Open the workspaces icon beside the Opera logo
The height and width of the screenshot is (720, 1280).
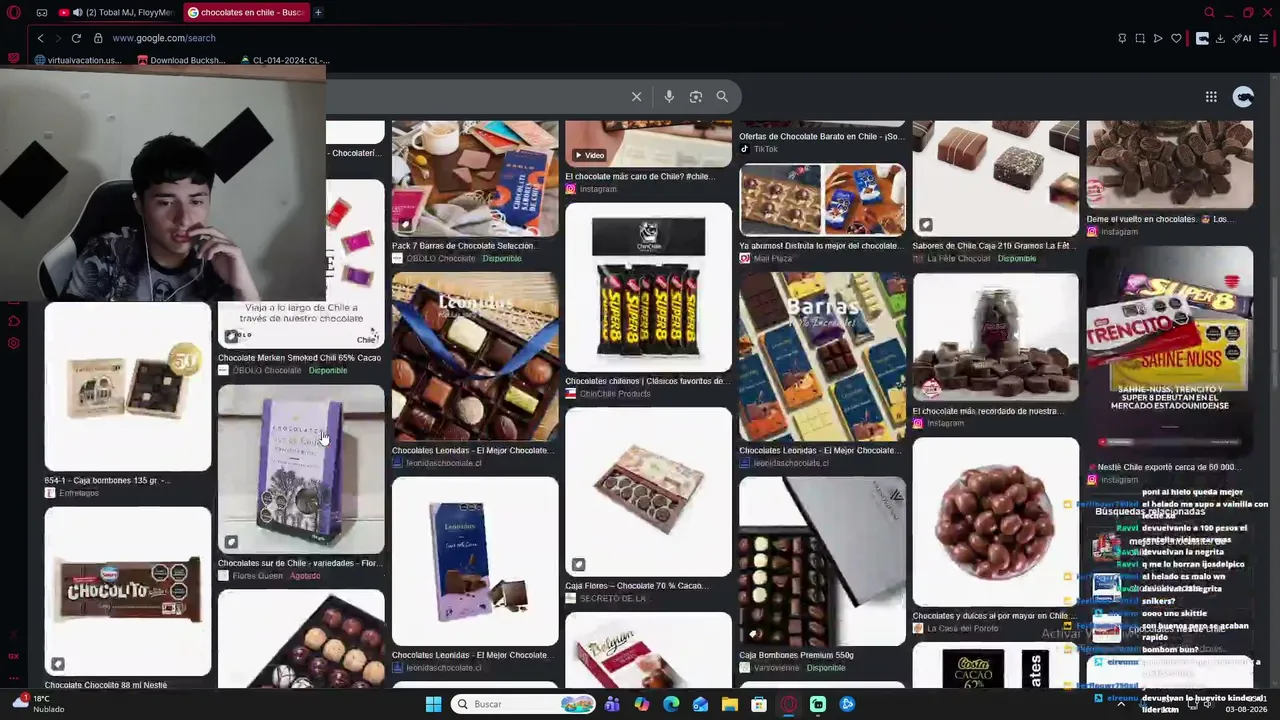(42, 12)
